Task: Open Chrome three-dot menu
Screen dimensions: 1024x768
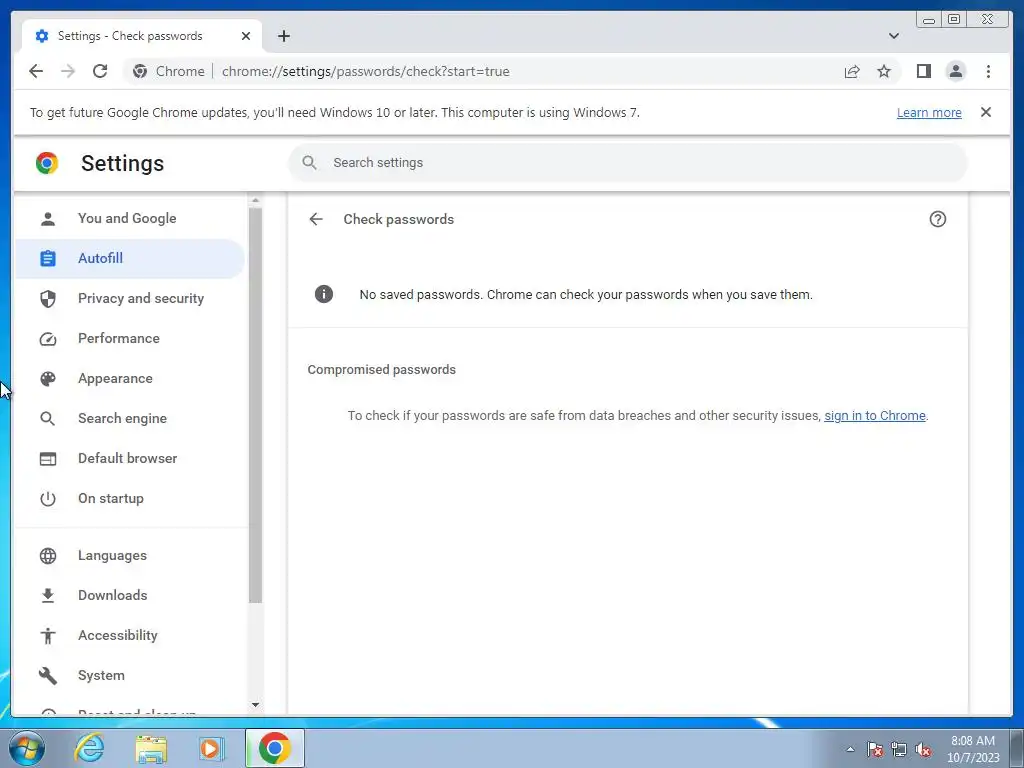Action: coord(988,71)
